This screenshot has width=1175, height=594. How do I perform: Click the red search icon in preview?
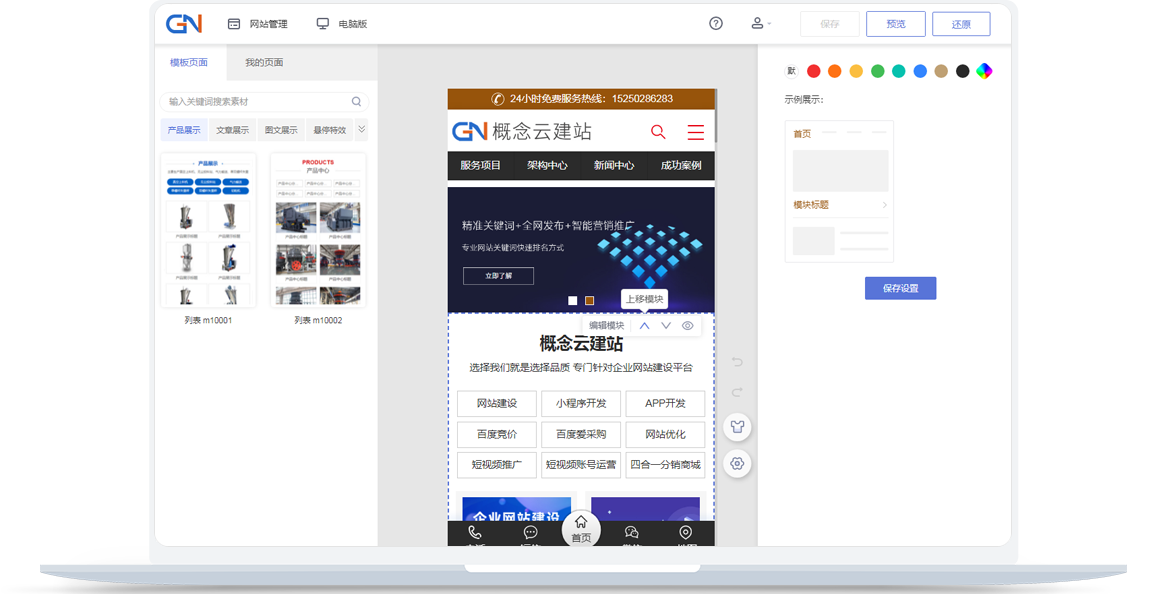click(658, 132)
